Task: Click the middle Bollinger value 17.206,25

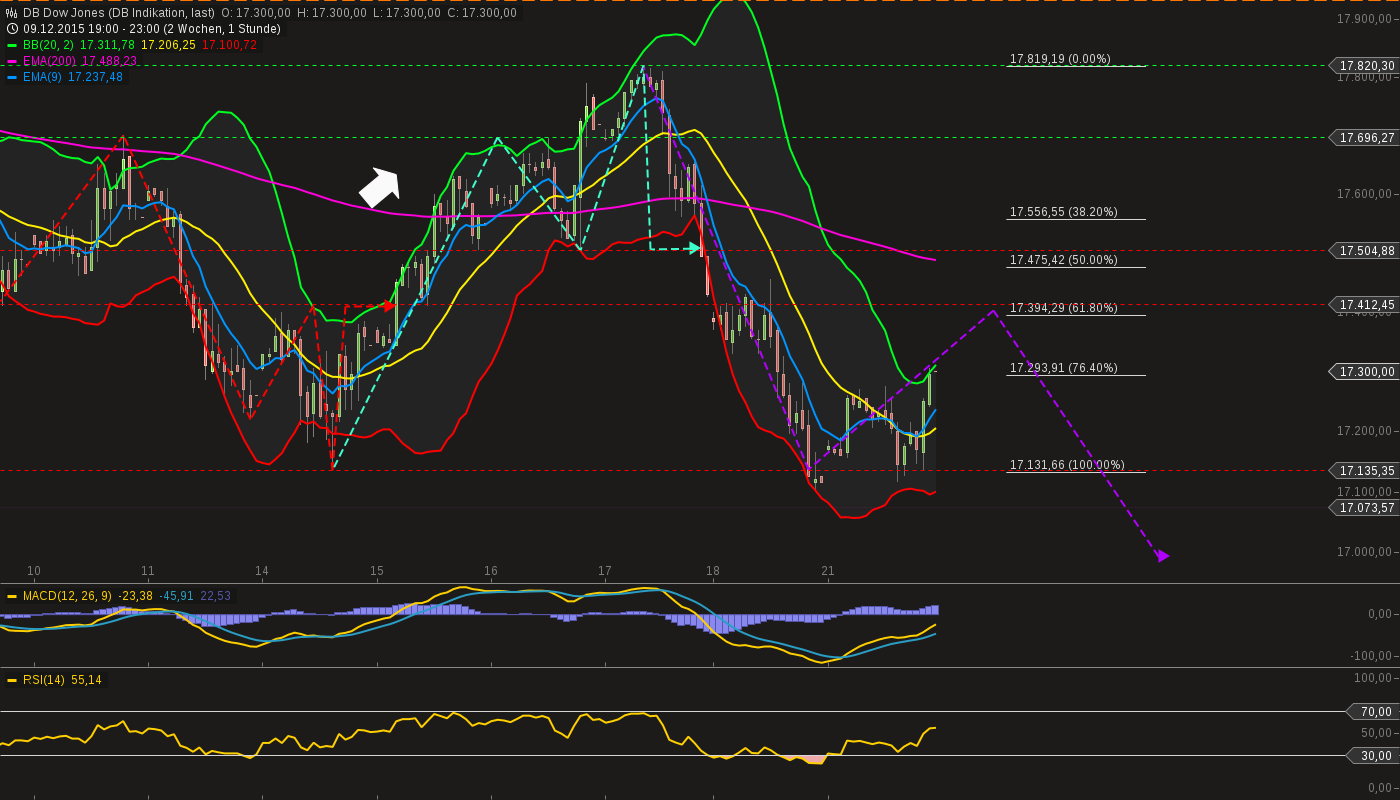Action: [168, 45]
